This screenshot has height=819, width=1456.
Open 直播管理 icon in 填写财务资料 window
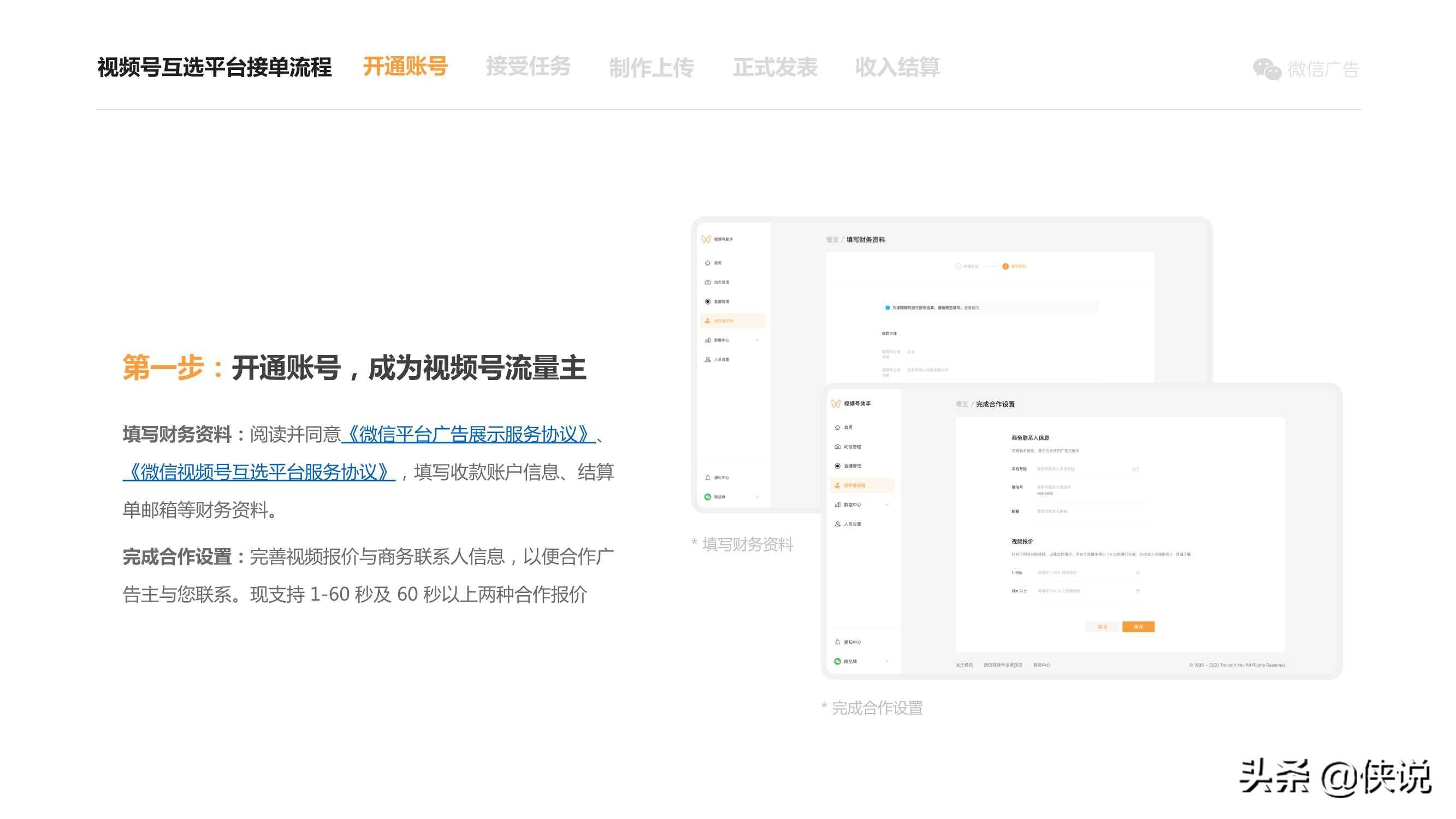(708, 301)
